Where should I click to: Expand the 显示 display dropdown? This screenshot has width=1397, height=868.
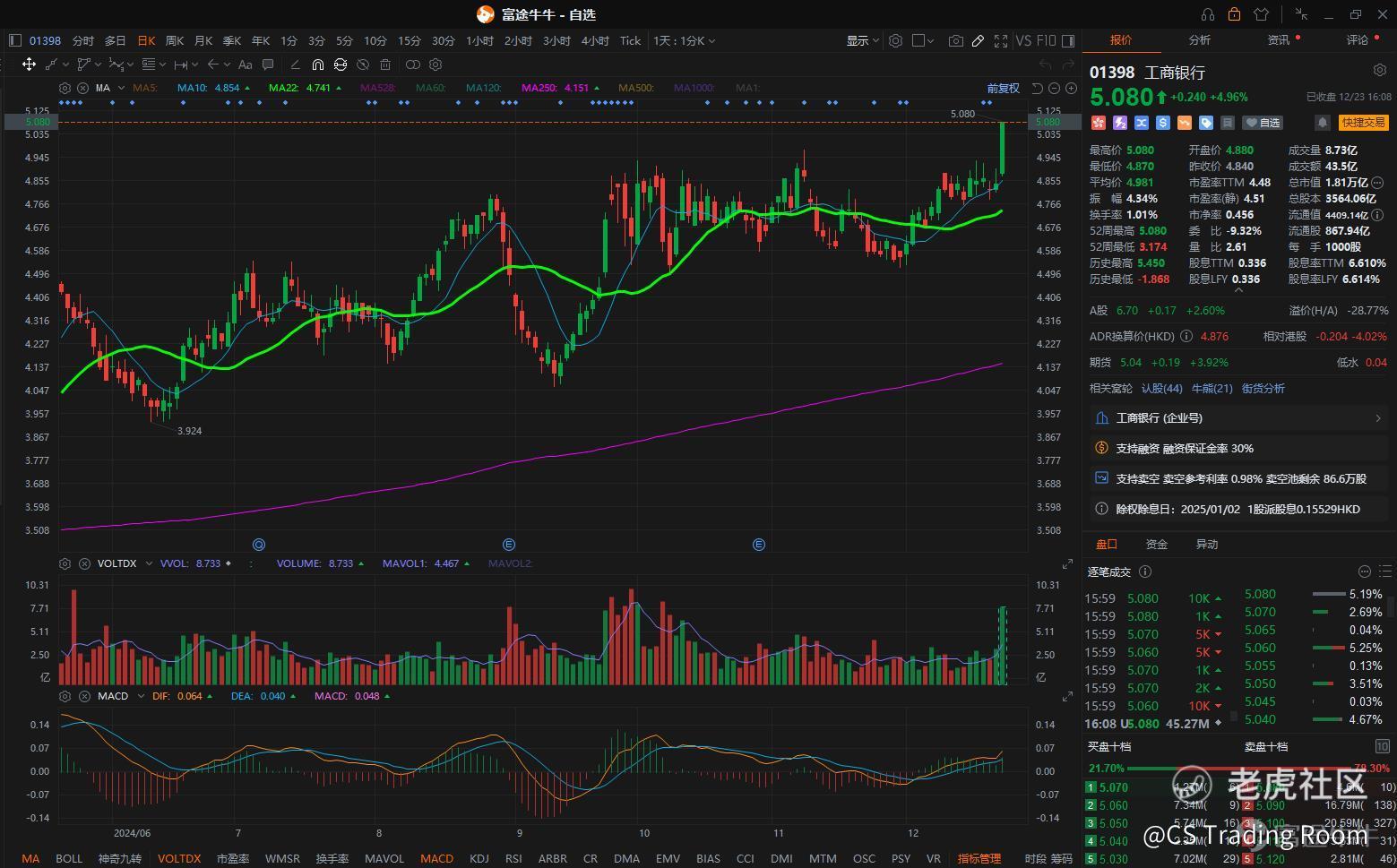(x=863, y=40)
